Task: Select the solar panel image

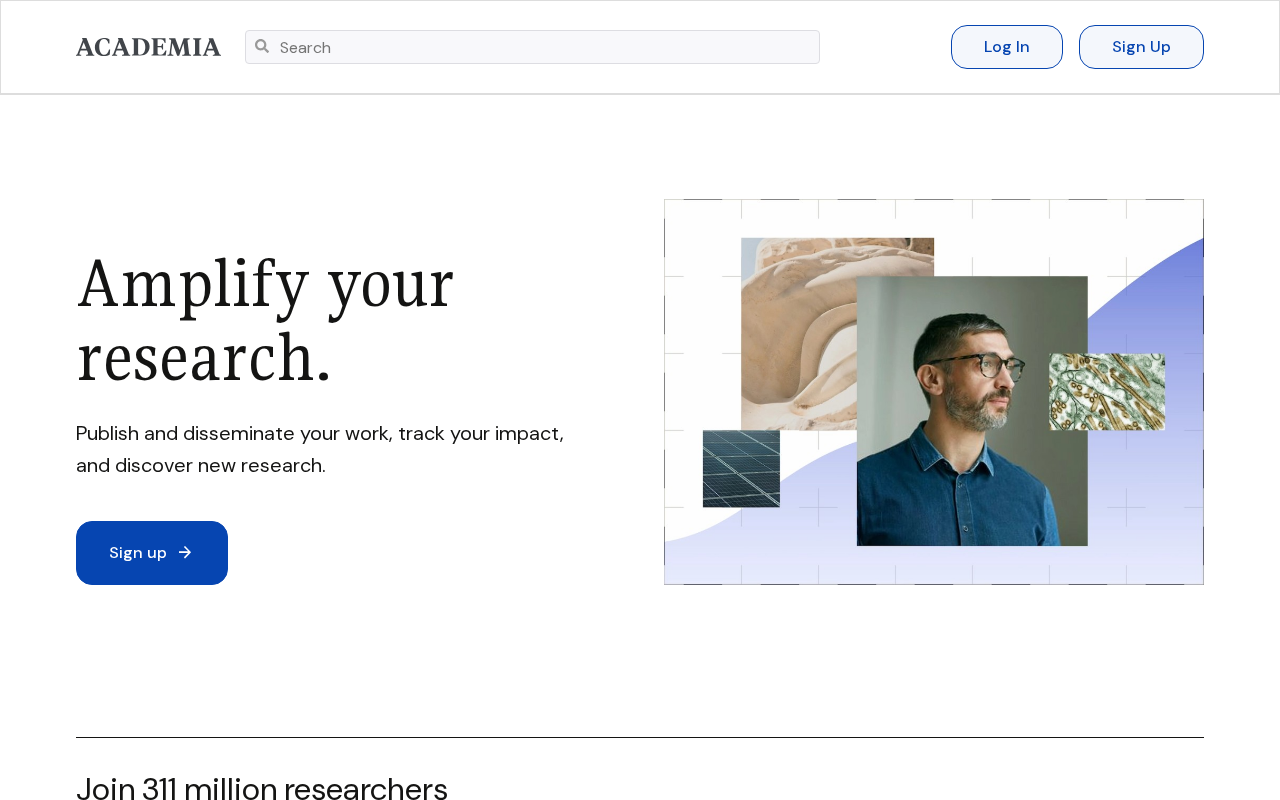Action: coord(741,469)
